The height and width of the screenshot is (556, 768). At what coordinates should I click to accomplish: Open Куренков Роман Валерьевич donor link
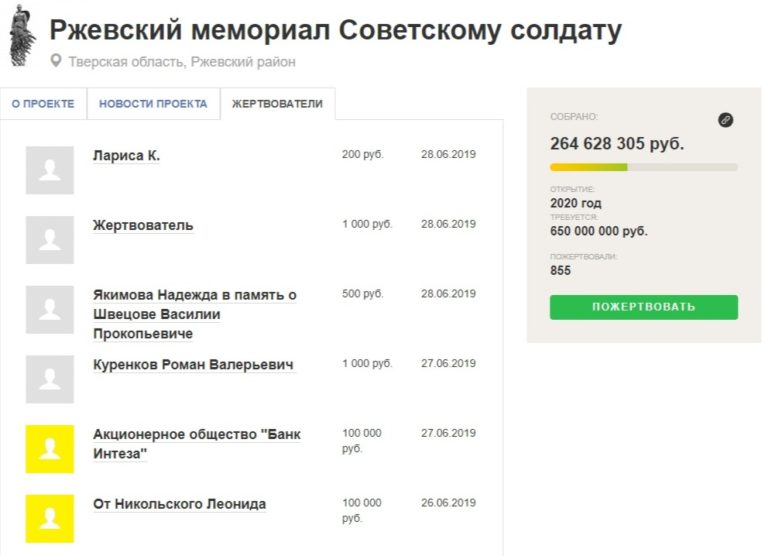(193, 365)
